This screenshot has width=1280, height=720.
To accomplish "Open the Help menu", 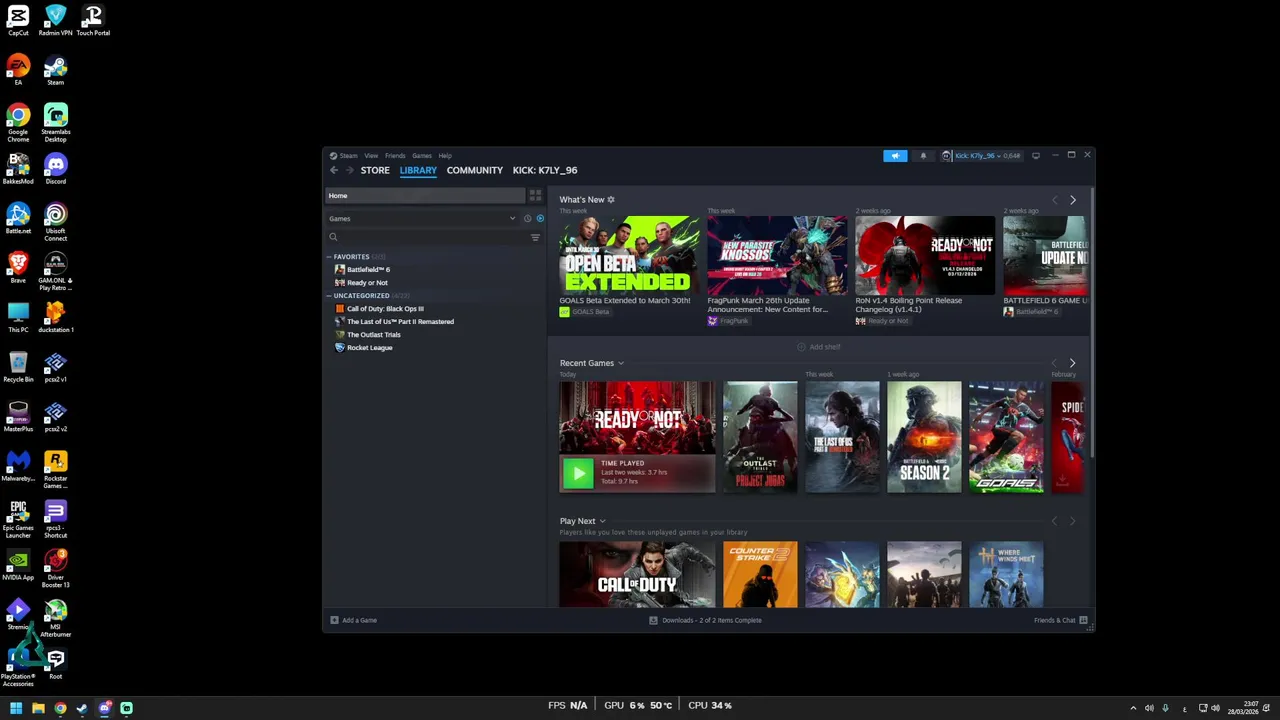I will [x=445, y=156].
